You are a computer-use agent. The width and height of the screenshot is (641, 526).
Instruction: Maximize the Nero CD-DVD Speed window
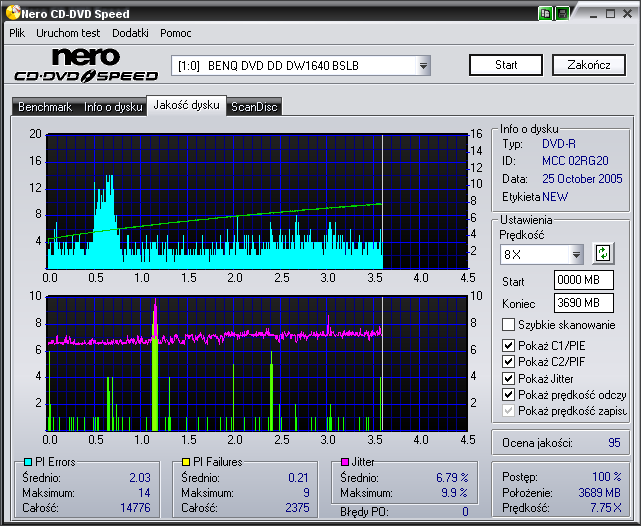(610, 14)
